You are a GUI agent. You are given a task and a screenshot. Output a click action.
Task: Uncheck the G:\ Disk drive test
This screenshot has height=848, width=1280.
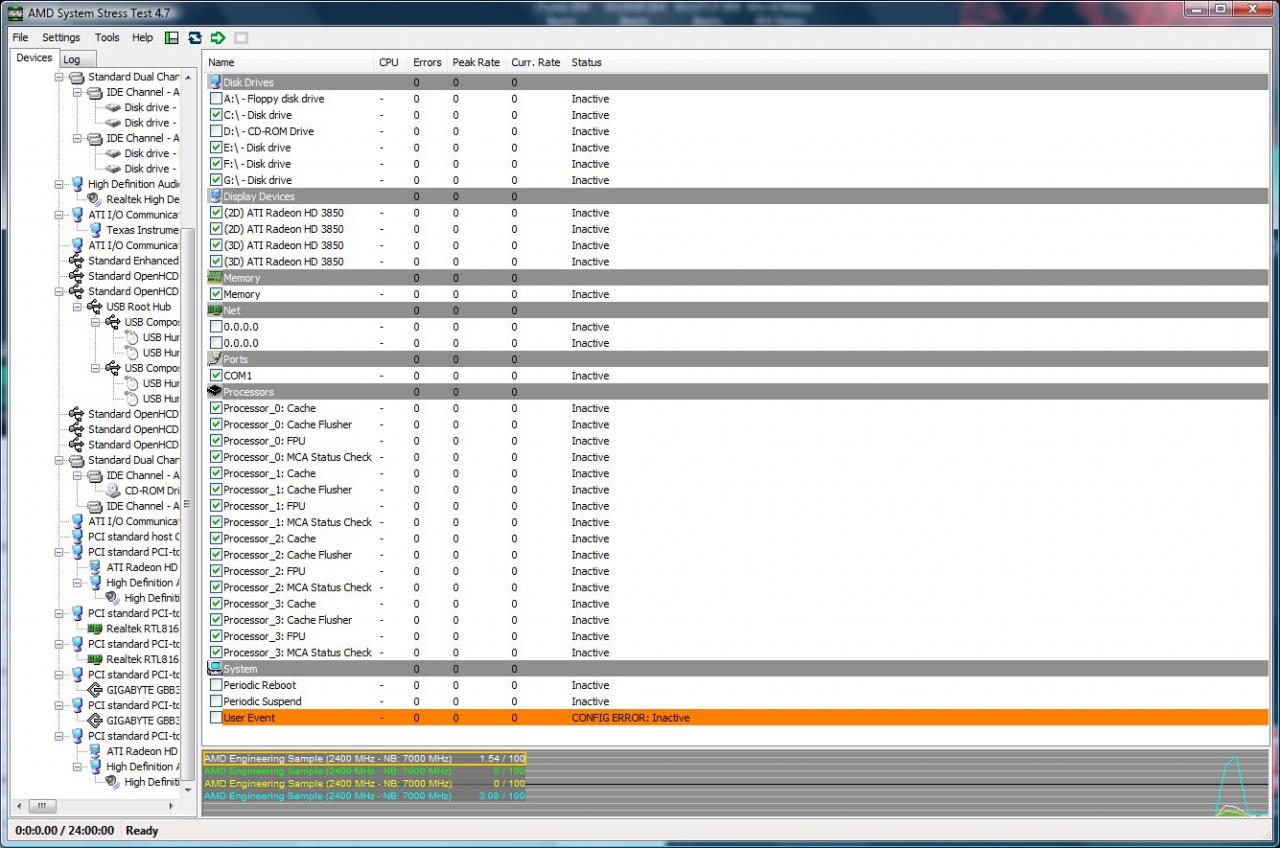(x=216, y=180)
